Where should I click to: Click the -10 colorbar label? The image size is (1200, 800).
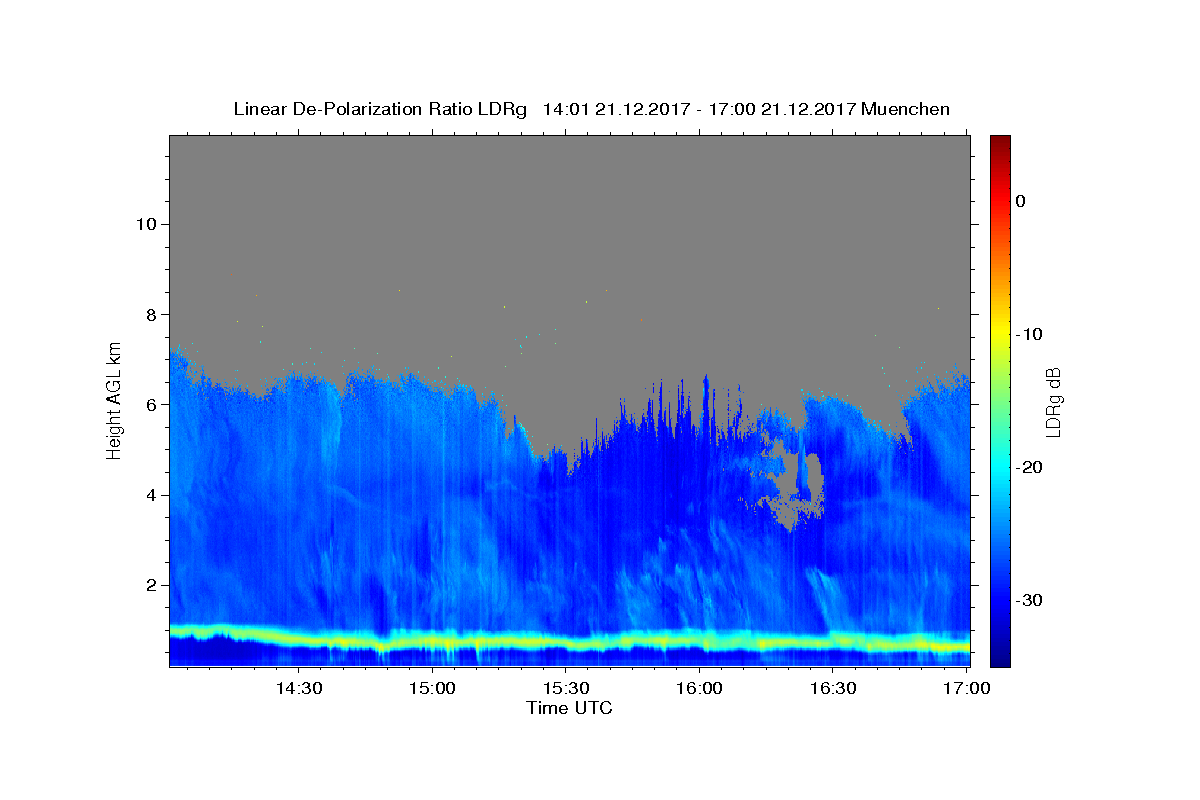[x=1029, y=334]
